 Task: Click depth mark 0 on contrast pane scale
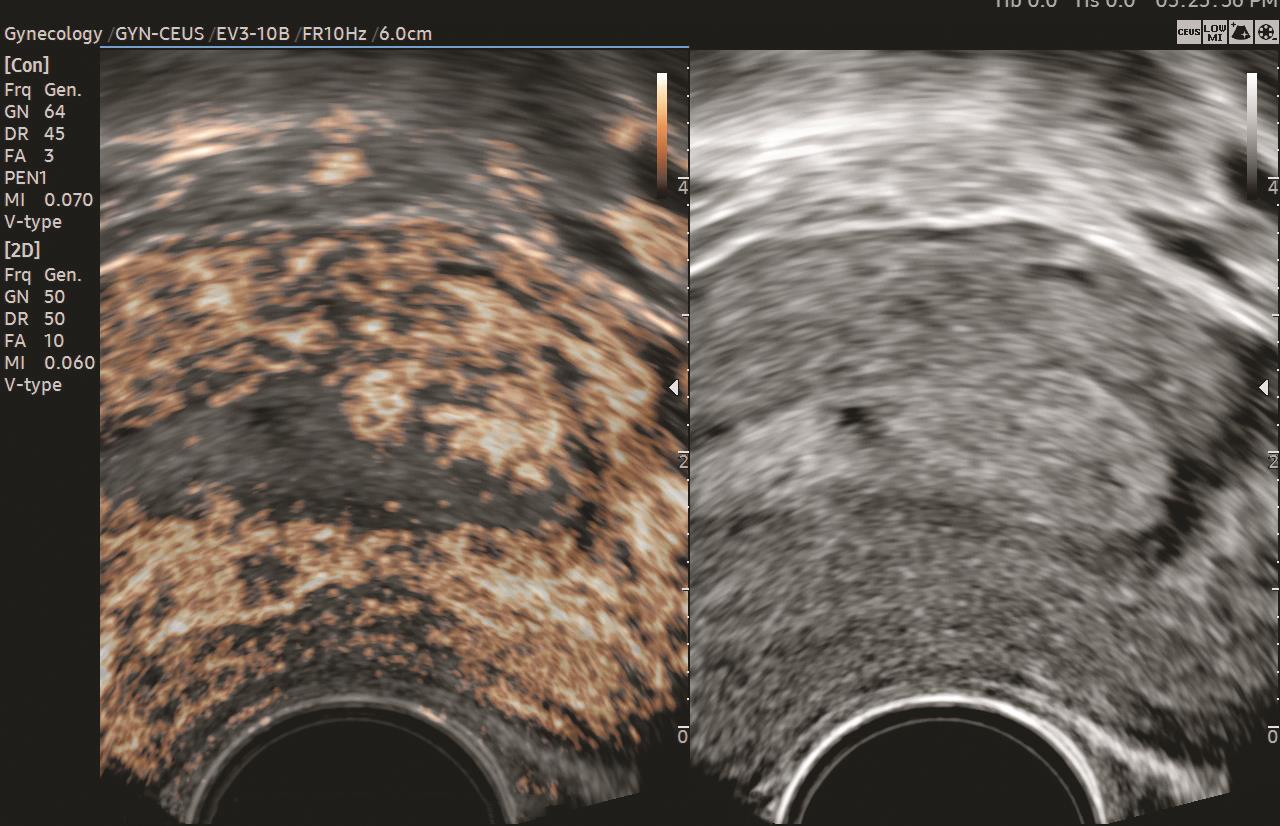684,736
